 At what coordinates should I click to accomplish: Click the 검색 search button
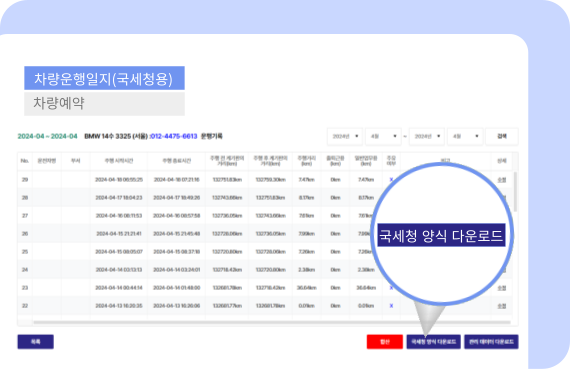502,136
